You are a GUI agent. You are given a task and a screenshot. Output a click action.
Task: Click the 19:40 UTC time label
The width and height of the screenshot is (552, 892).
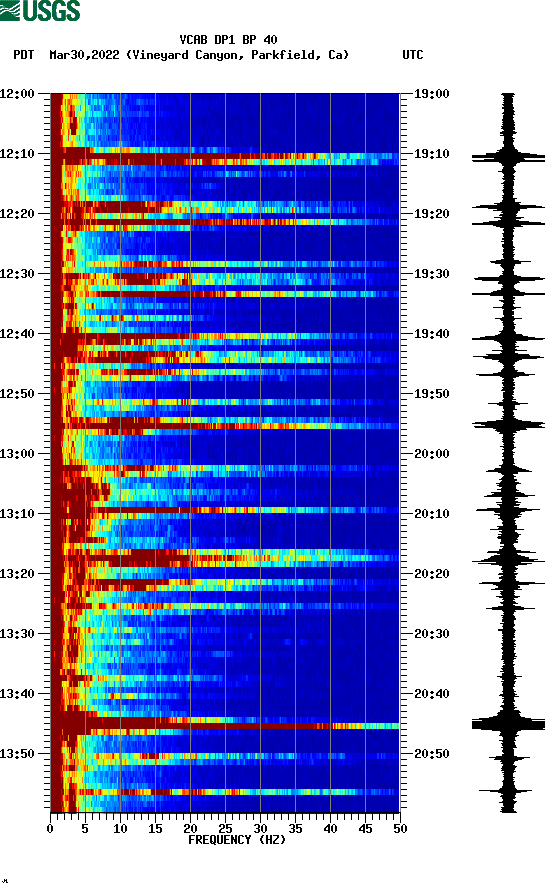[431, 334]
